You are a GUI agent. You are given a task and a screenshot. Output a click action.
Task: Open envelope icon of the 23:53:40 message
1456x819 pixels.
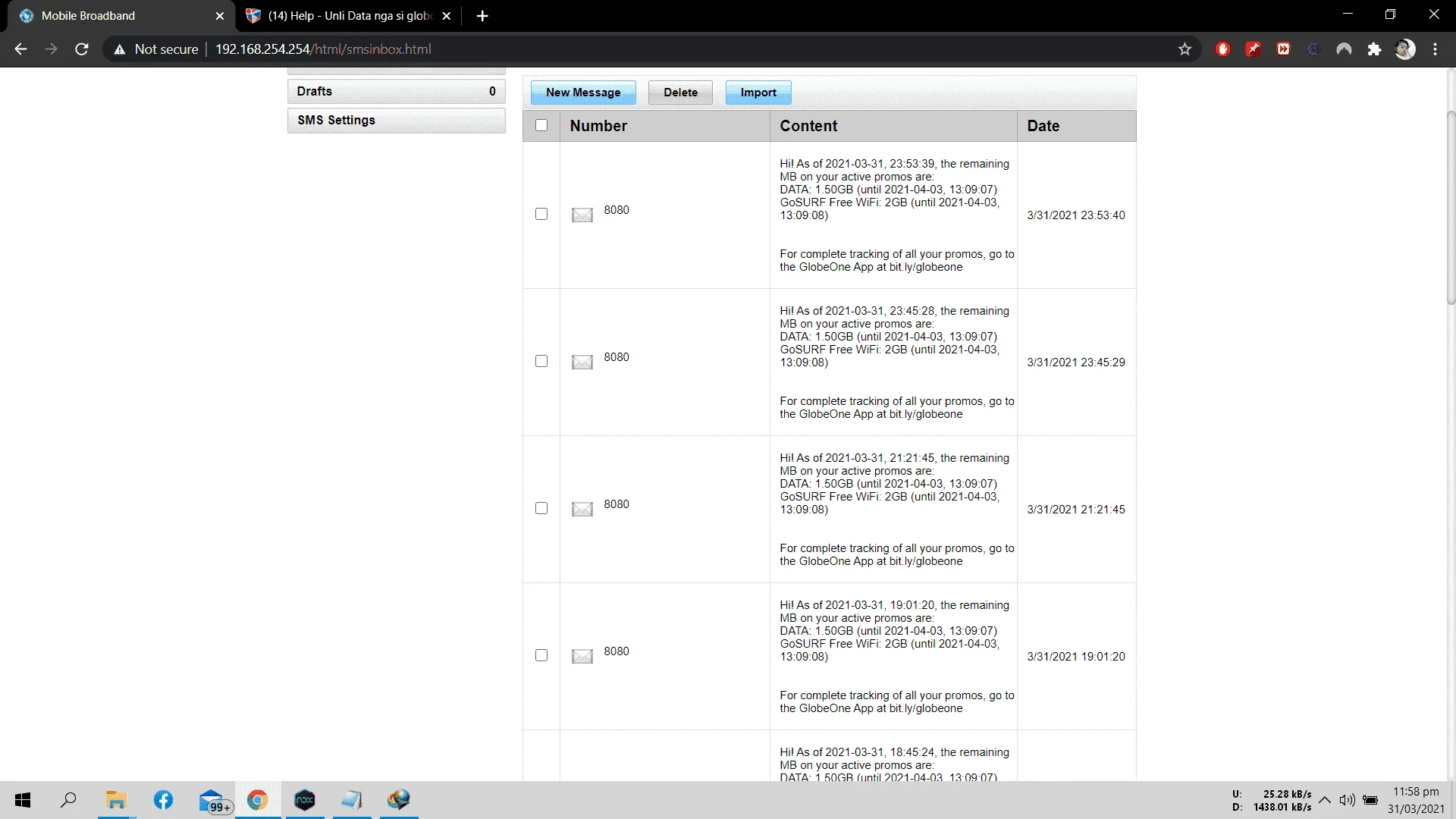click(x=582, y=215)
